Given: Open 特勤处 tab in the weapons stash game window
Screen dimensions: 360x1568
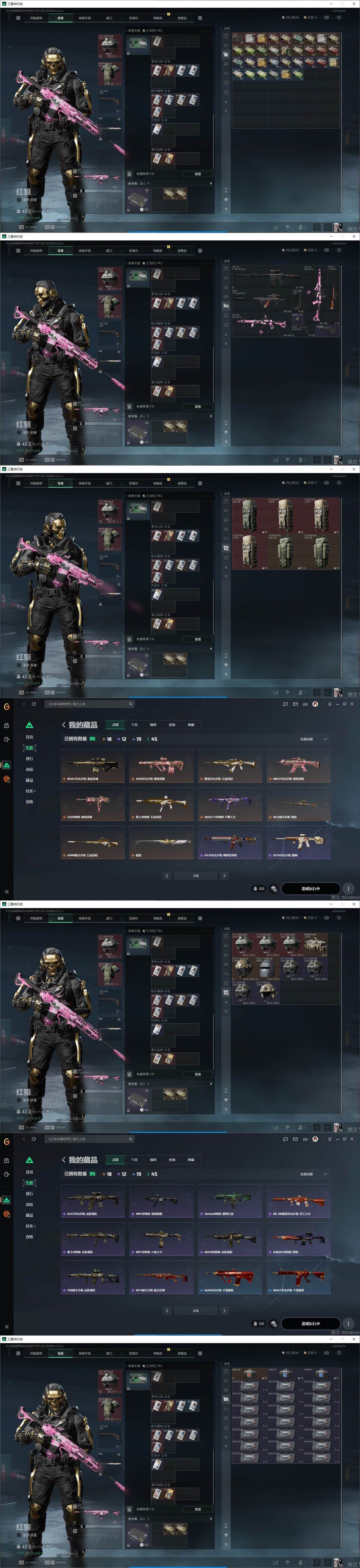Looking at the screenshot, I should tap(158, 251).
